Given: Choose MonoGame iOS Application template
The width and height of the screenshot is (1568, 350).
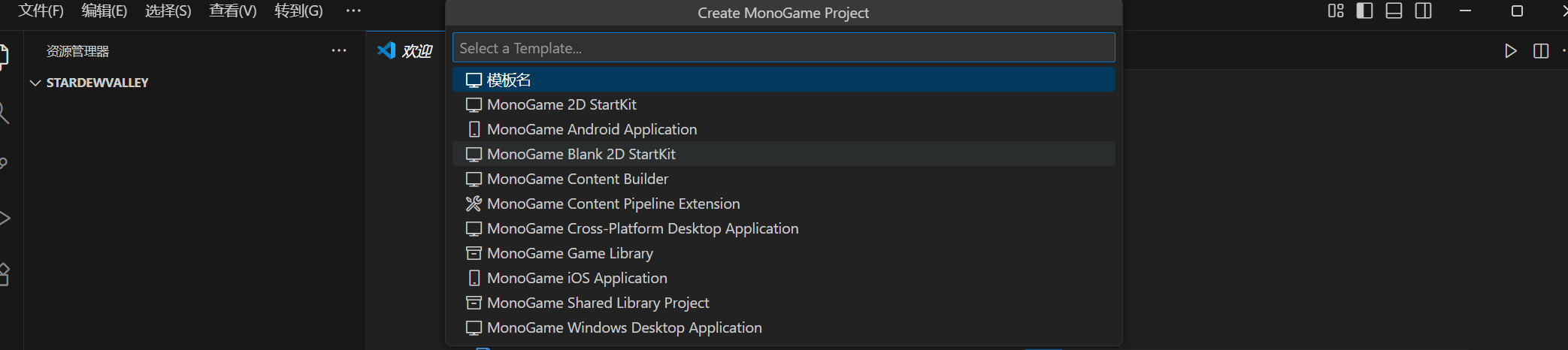Looking at the screenshot, I should click(x=783, y=278).
